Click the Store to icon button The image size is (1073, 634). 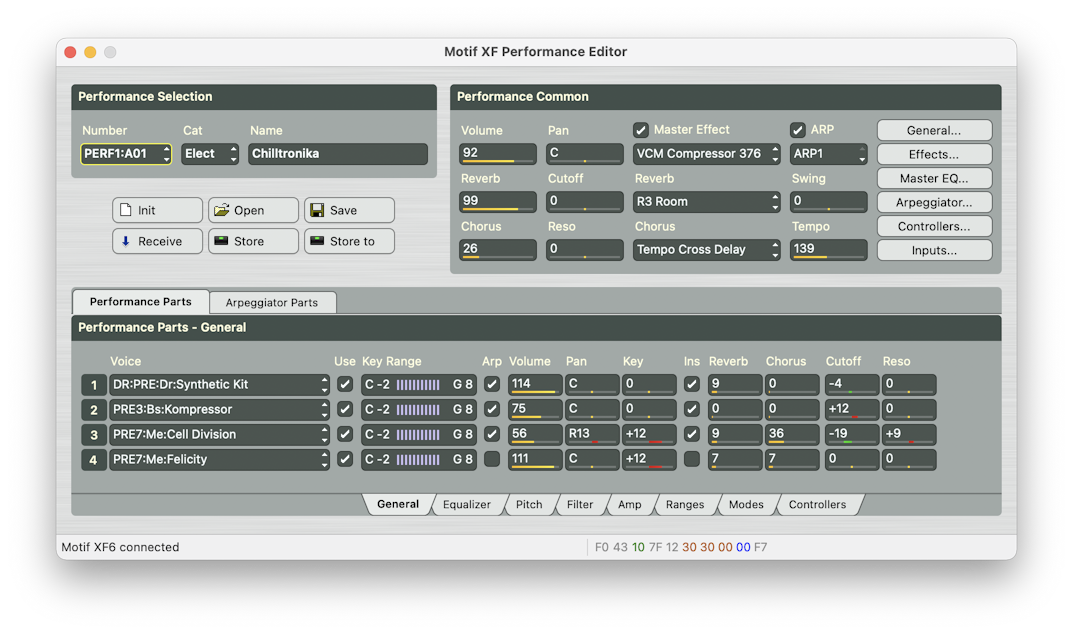tap(349, 241)
